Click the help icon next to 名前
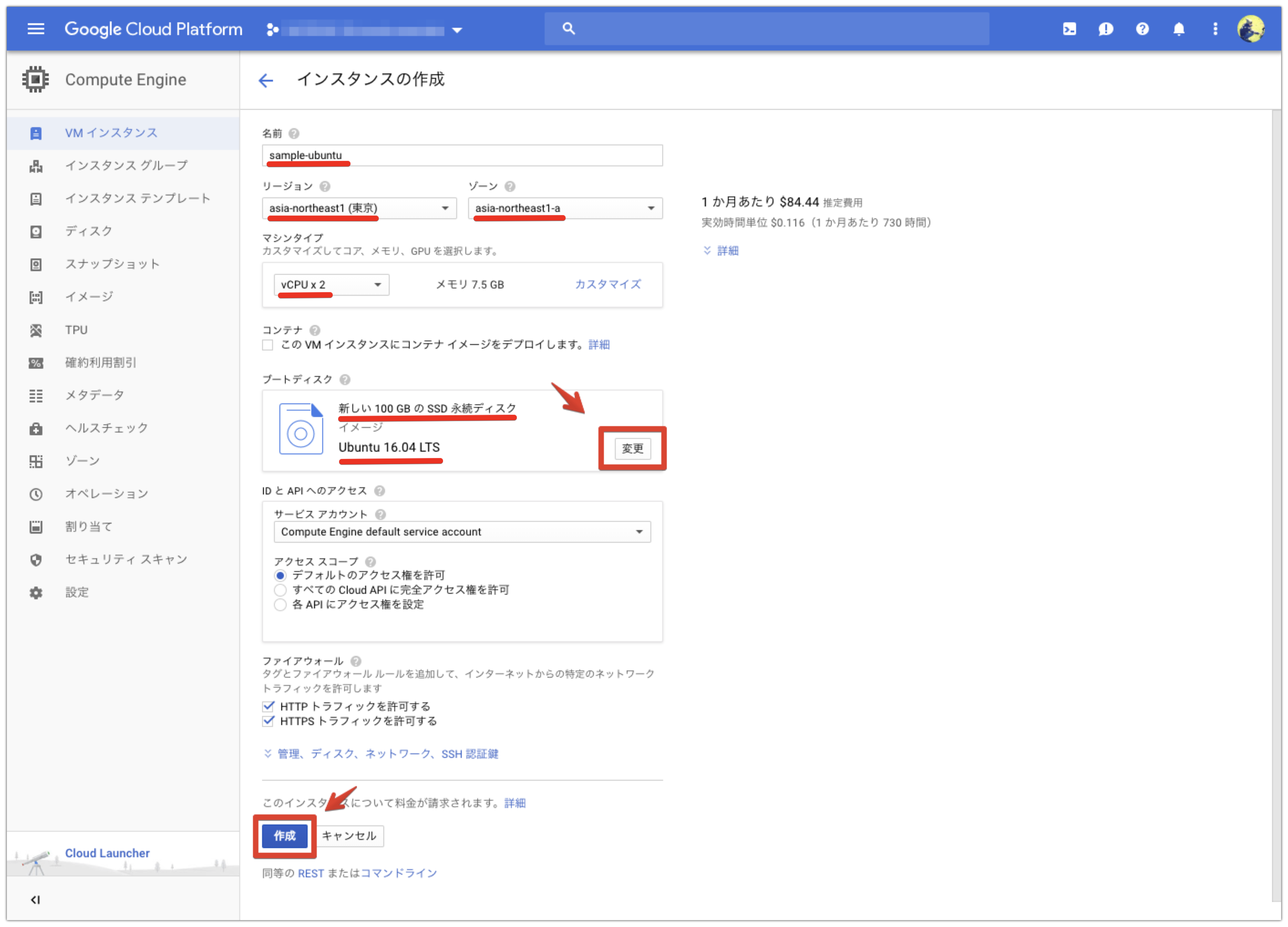Image resolution: width=1288 pixels, height=927 pixels. (x=294, y=134)
